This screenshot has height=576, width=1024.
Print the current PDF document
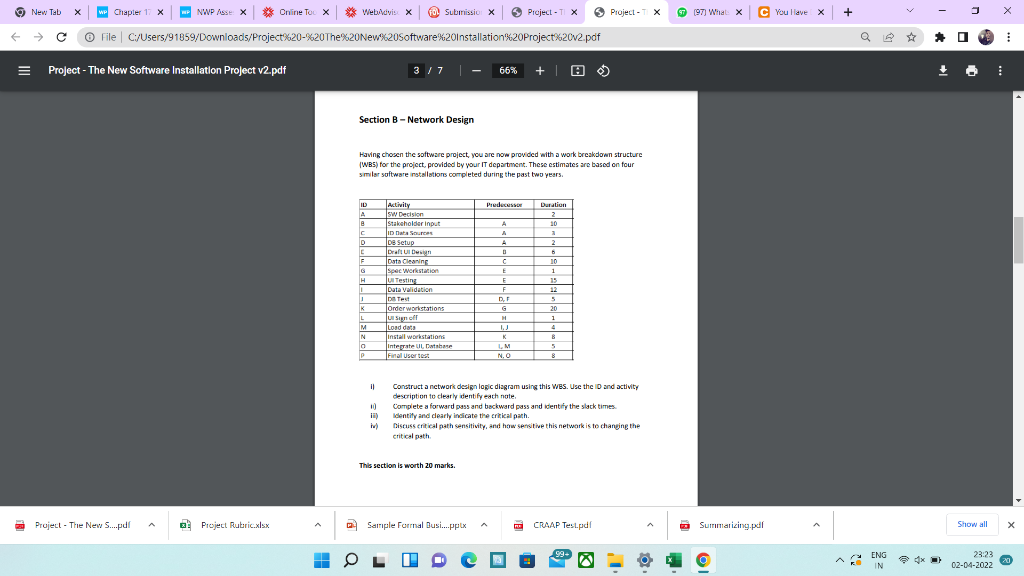969,70
